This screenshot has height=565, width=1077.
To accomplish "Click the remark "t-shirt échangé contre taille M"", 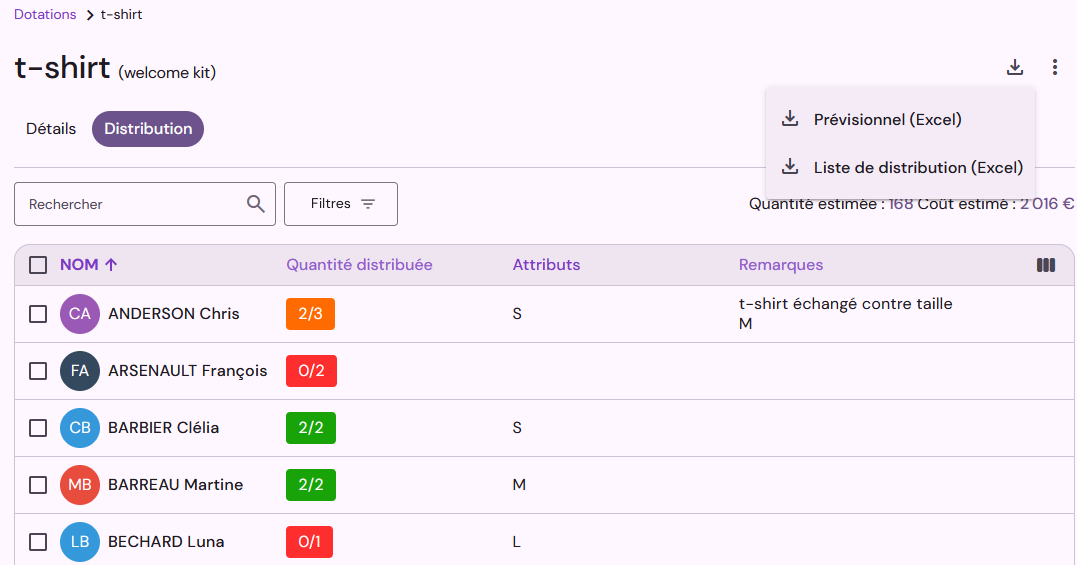I will (x=846, y=314).
